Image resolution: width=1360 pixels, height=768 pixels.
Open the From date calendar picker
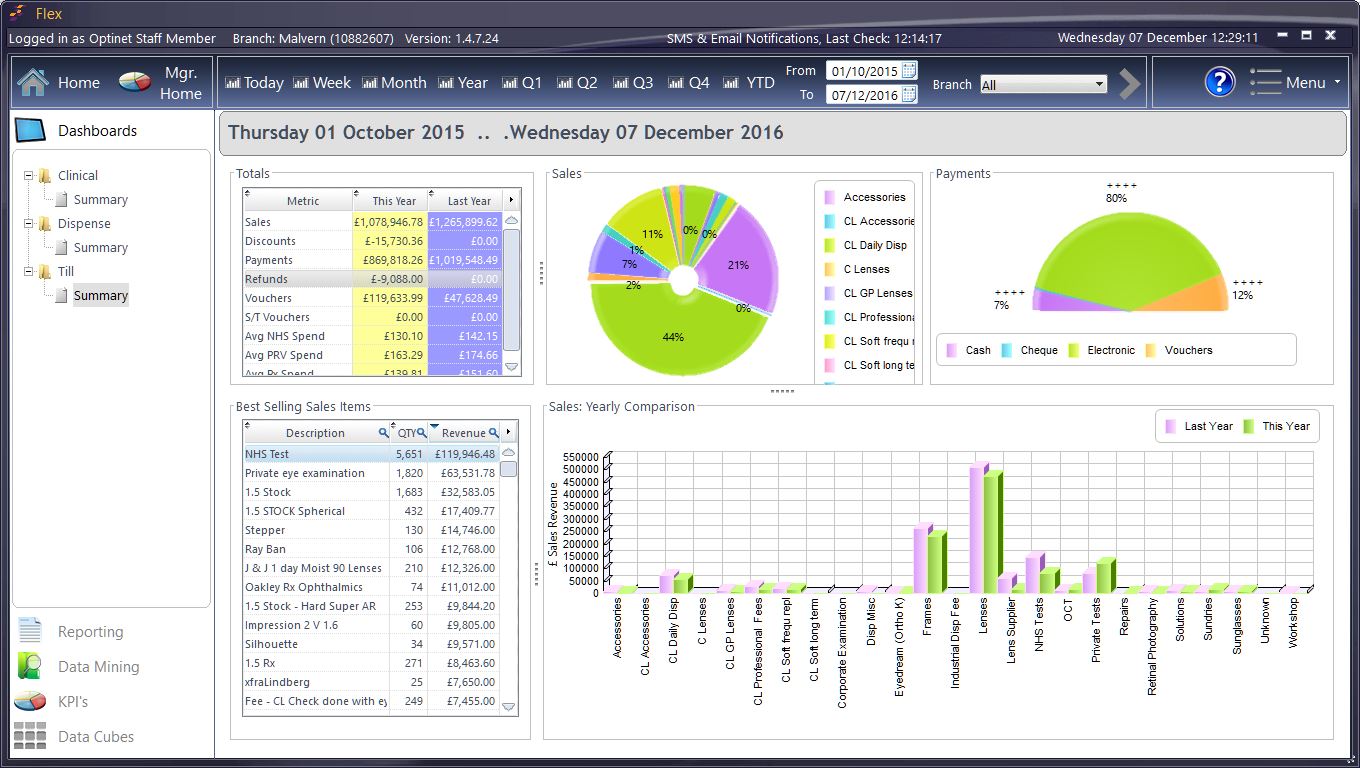coord(906,70)
